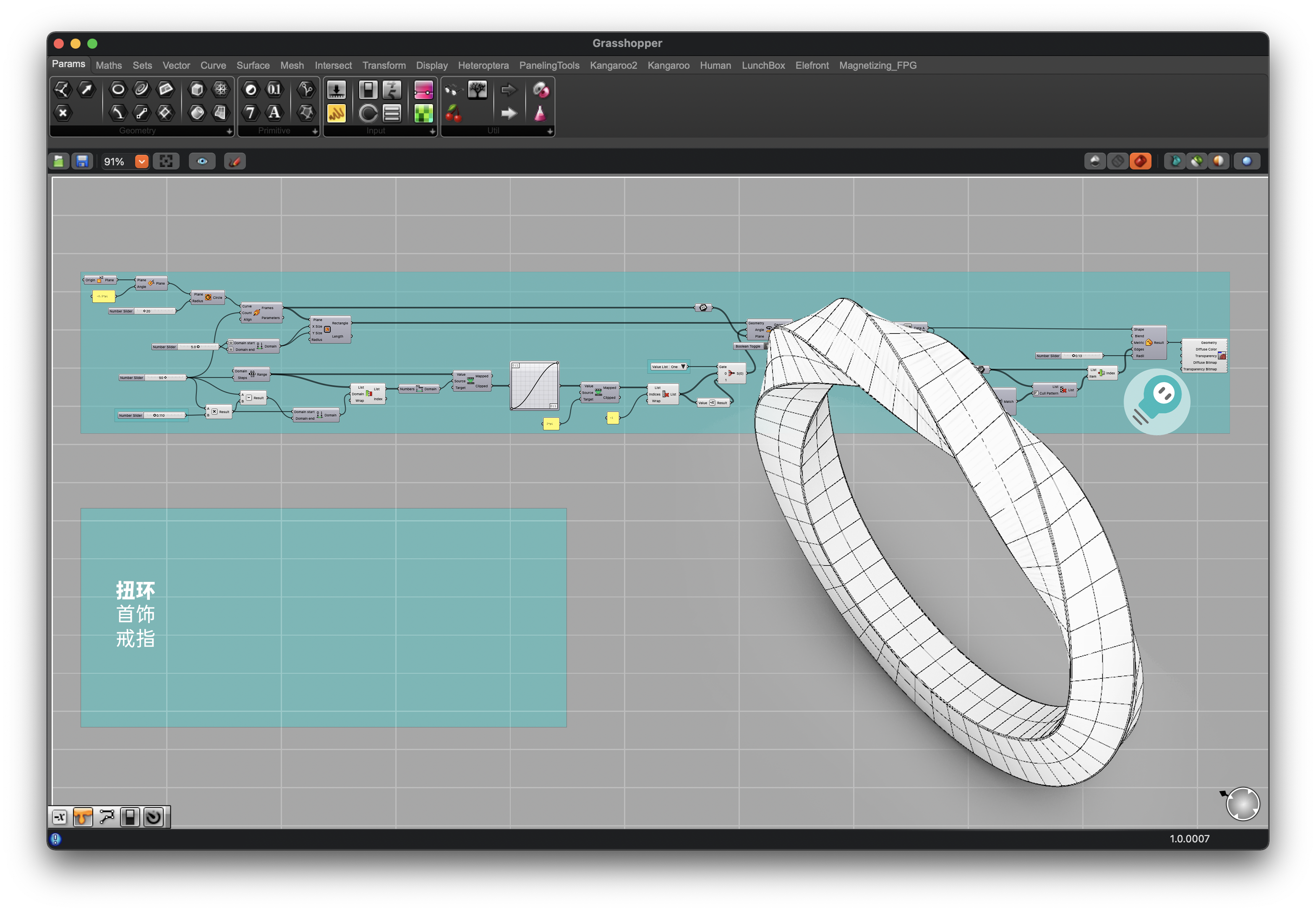This screenshot has height=912, width=1316.
Task: Open the Value List 'One' dropdown
Action: pos(683,367)
